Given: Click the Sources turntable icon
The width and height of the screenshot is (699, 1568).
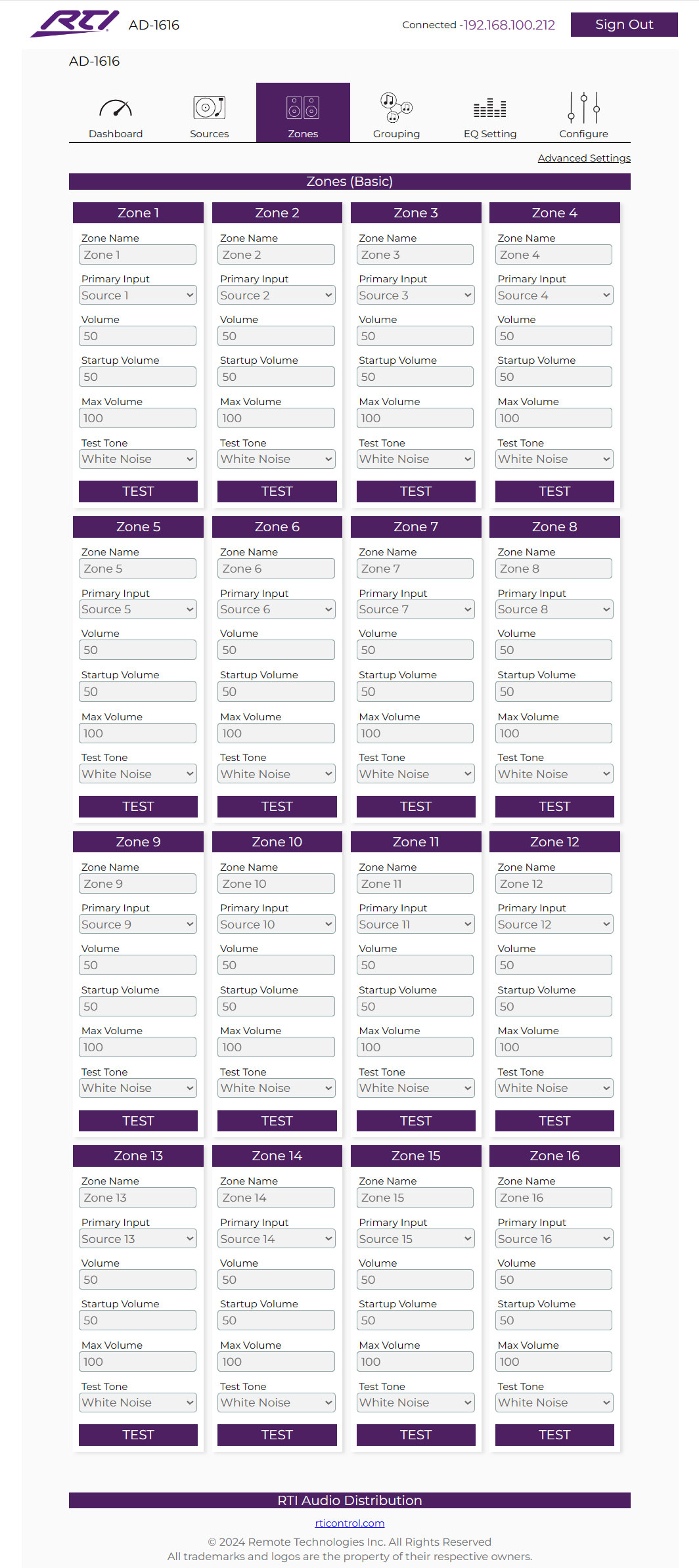Looking at the screenshot, I should pyautogui.click(x=210, y=107).
